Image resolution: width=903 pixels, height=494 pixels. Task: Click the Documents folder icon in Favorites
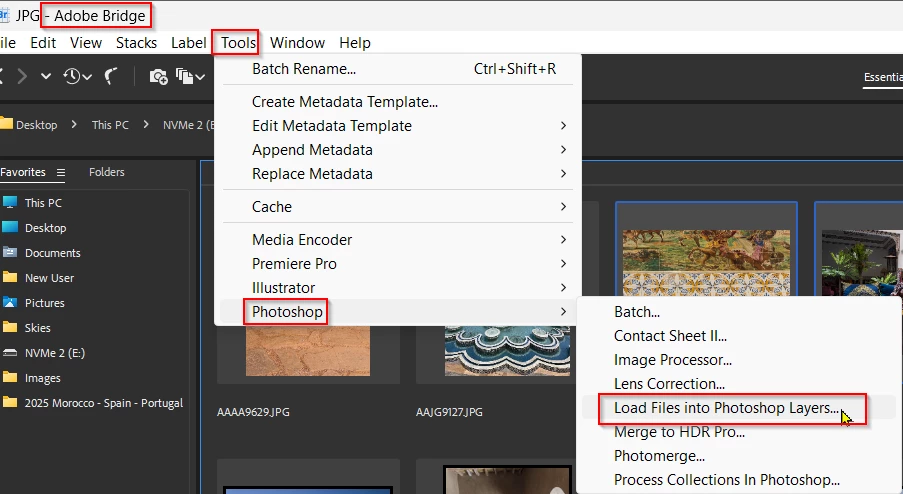pyautogui.click(x=10, y=252)
